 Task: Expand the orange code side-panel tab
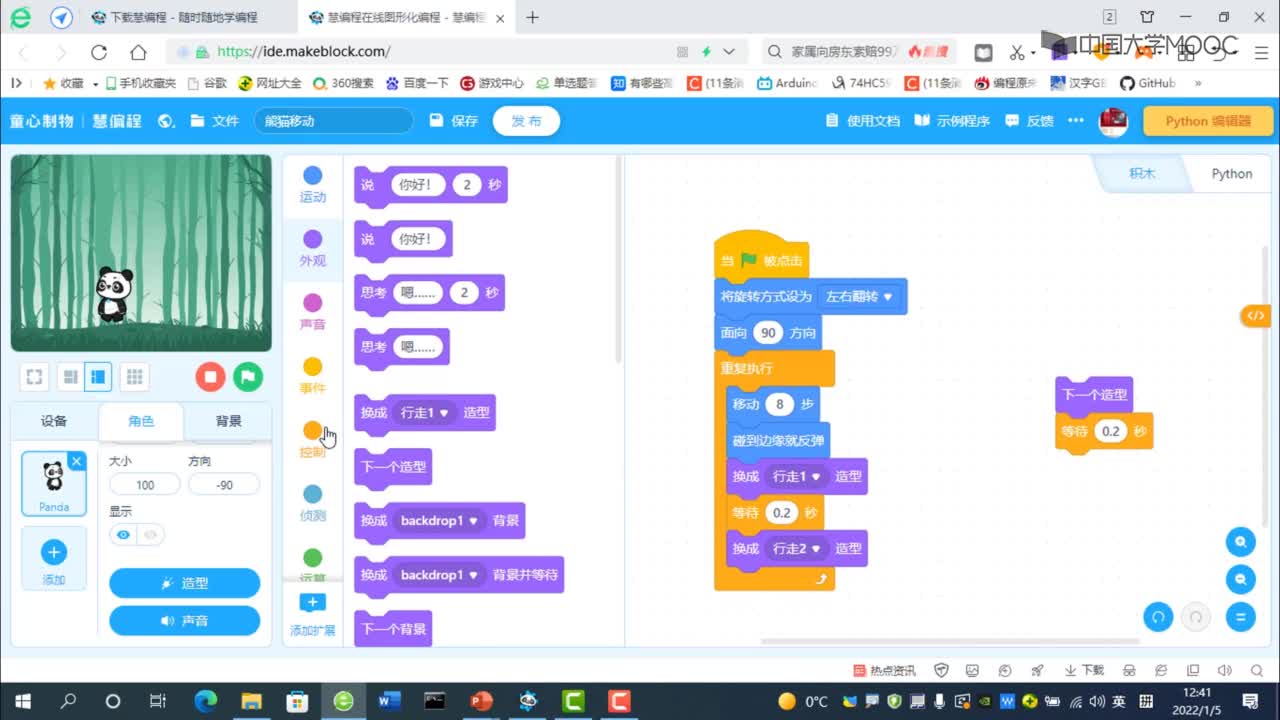click(1255, 315)
